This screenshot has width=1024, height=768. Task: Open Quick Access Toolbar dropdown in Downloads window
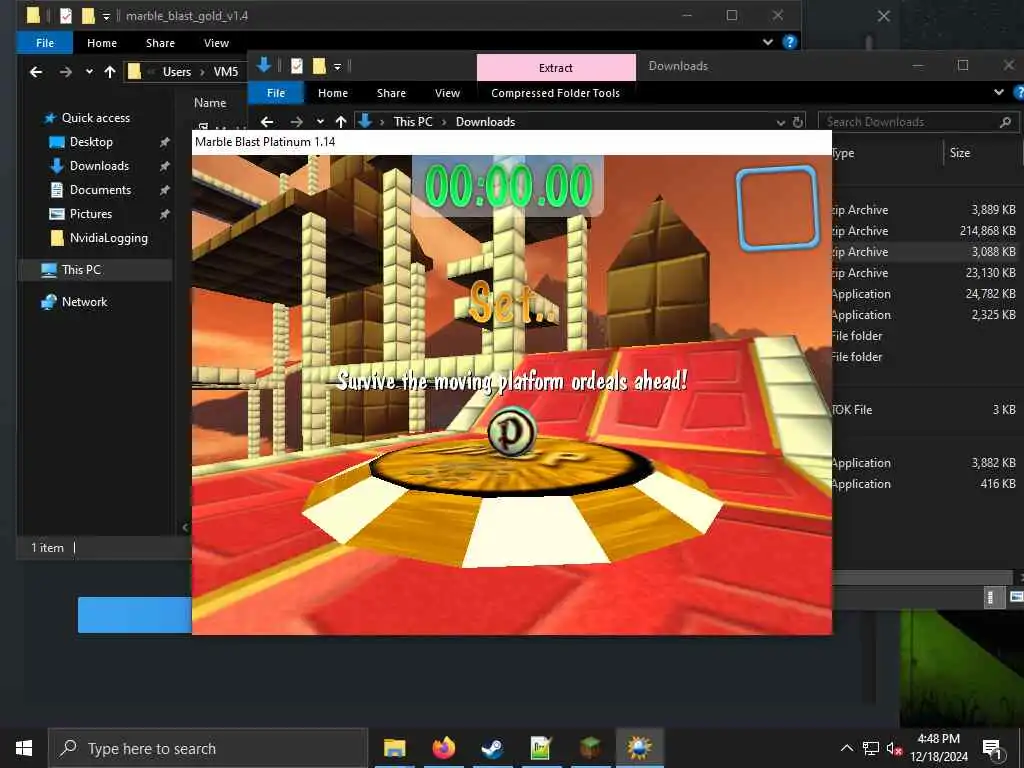[x=337, y=67]
